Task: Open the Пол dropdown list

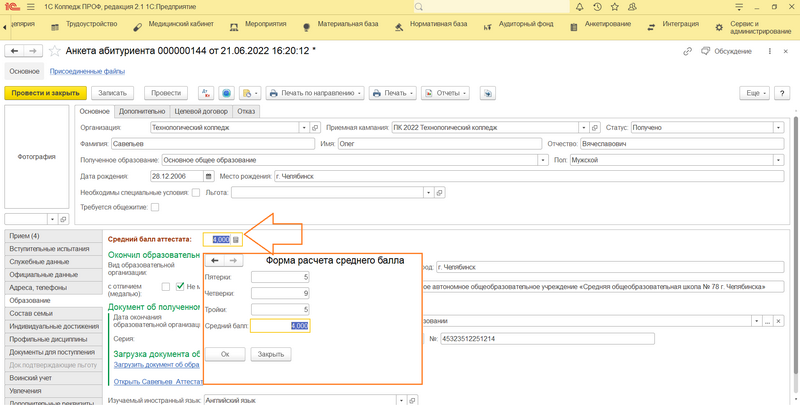Action: pyautogui.click(x=778, y=159)
